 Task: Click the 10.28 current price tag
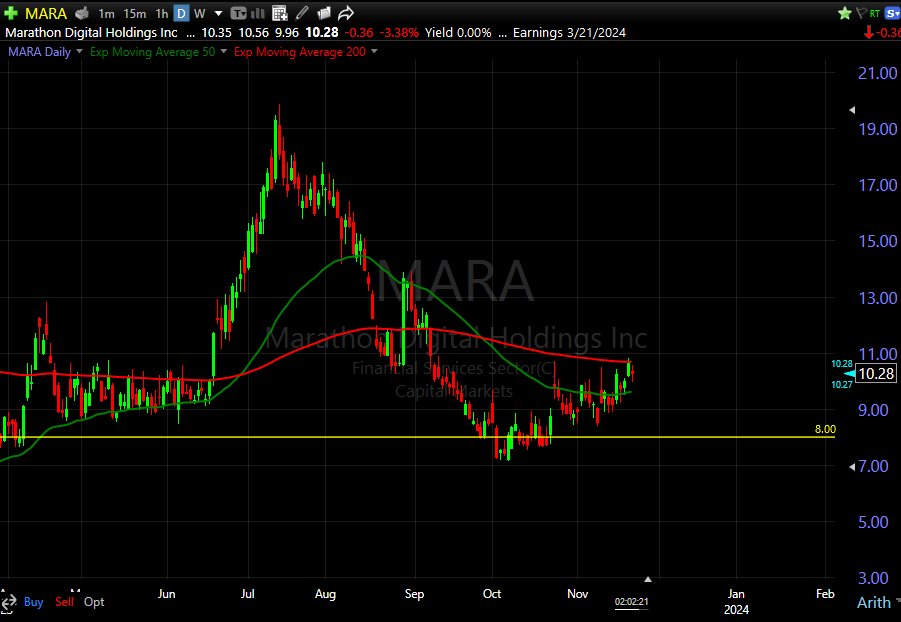[876, 374]
